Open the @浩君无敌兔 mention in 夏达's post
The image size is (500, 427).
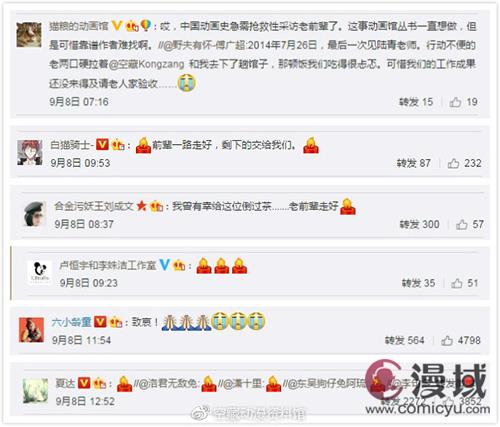coord(168,384)
